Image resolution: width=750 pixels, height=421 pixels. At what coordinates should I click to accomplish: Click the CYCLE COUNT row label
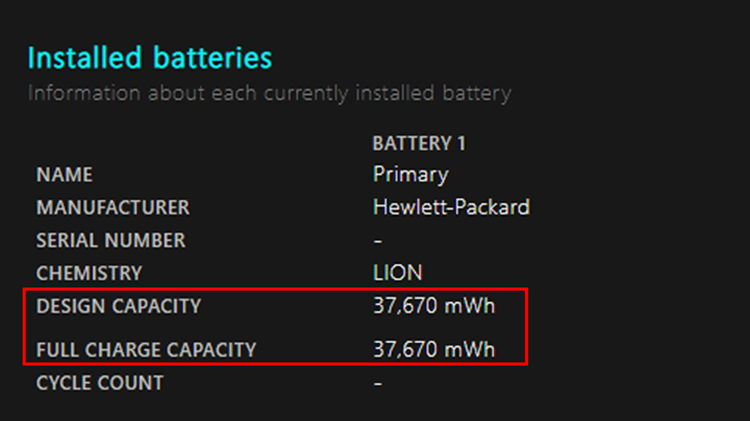[x=99, y=383]
